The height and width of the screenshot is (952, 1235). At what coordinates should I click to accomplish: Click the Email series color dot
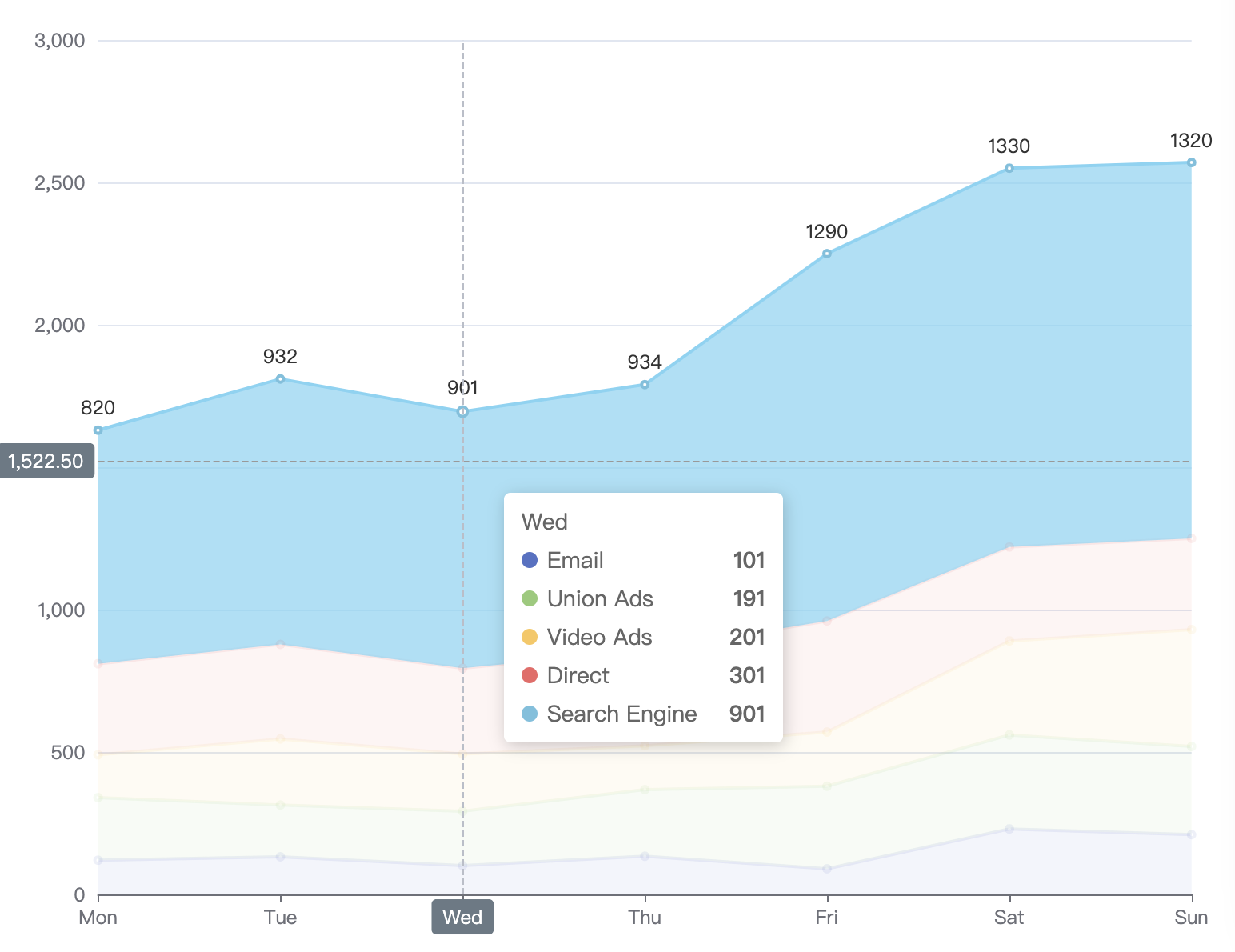(x=530, y=560)
